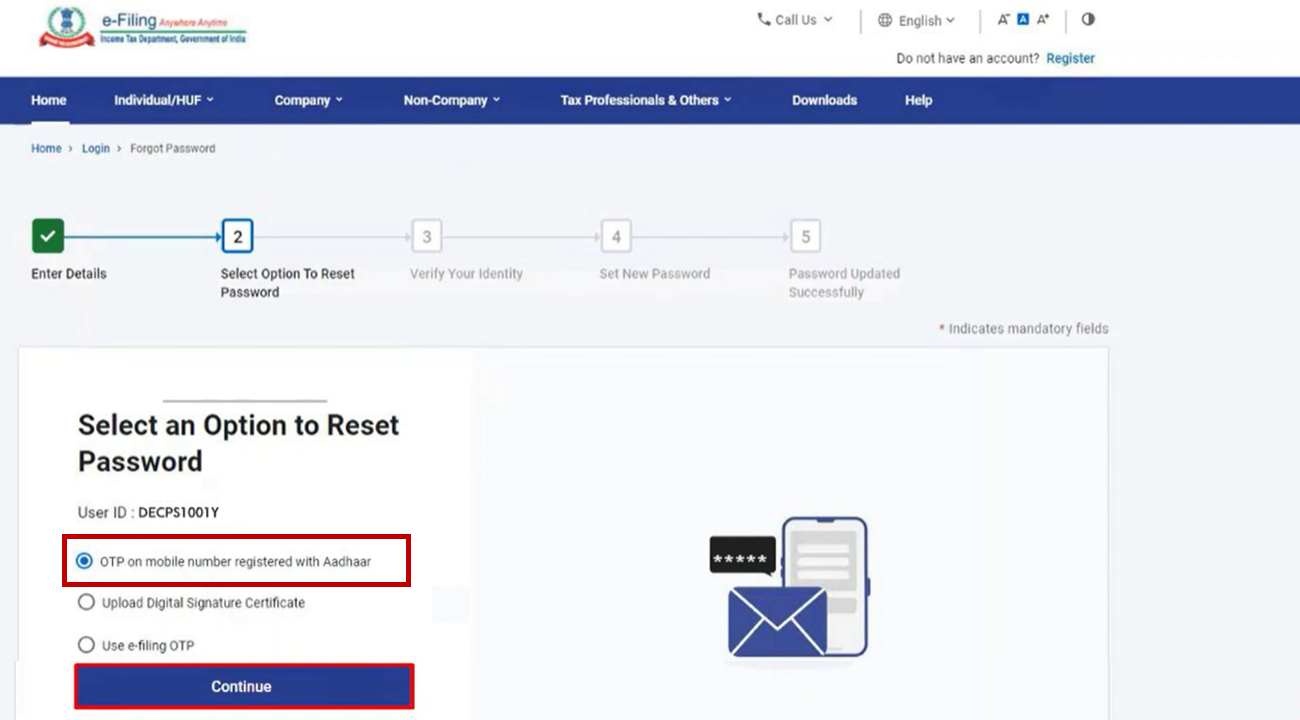
Task: Choose Upload Digital Signature Certificate option
Action: pyautogui.click(x=88, y=602)
